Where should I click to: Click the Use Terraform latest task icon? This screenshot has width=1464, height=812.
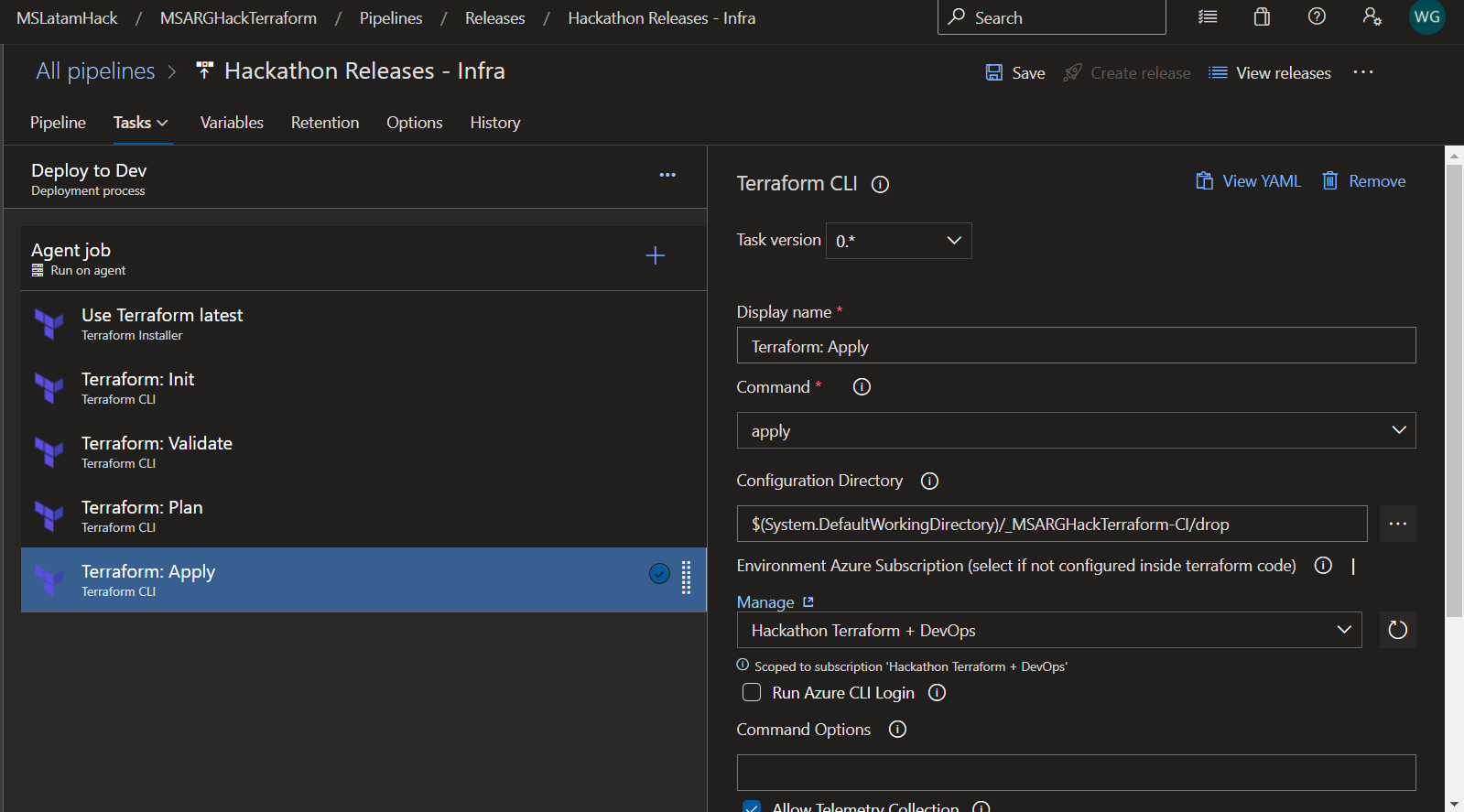pyautogui.click(x=49, y=323)
